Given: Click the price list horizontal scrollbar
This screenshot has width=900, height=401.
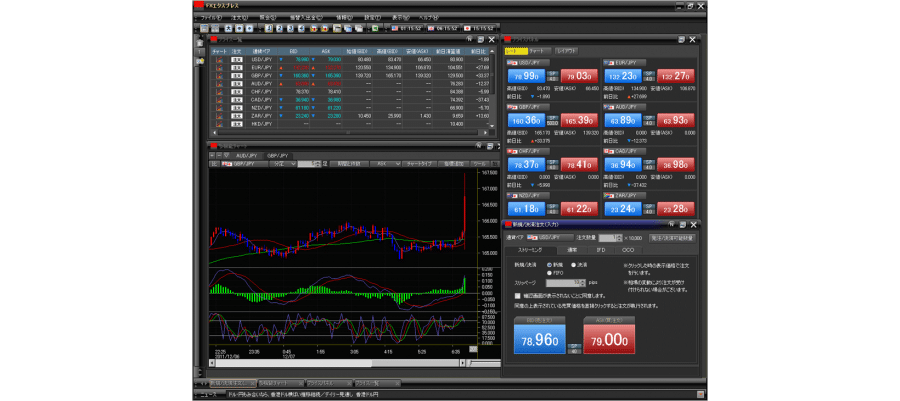Looking at the screenshot, I should [x=351, y=133].
